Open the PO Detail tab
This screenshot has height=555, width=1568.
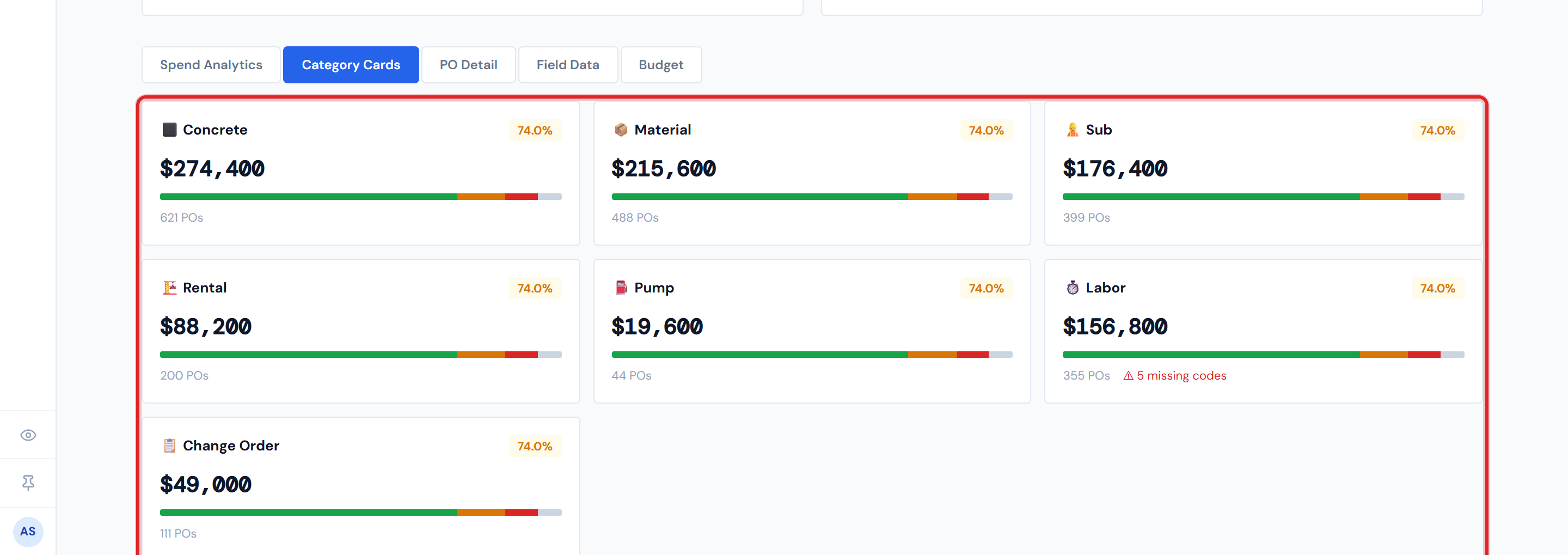pos(469,65)
